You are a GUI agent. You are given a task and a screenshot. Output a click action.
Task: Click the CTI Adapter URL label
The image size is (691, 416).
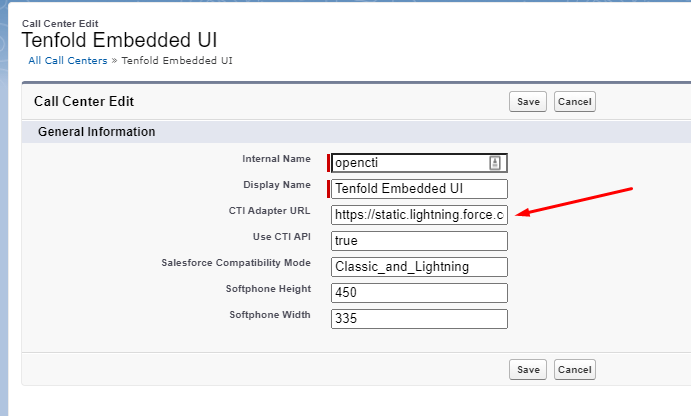(269, 211)
